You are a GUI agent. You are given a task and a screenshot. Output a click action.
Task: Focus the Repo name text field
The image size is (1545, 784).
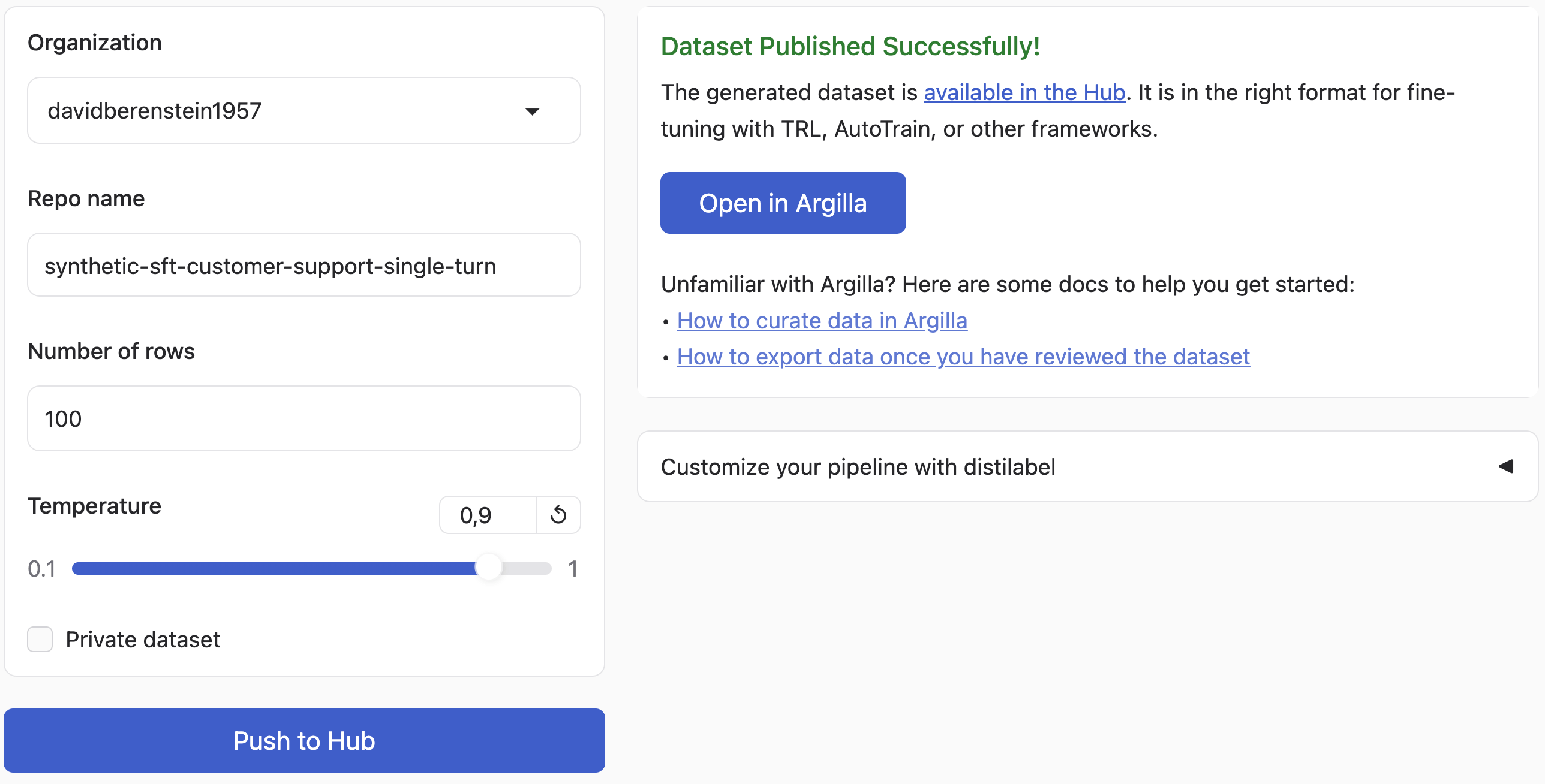(x=303, y=266)
